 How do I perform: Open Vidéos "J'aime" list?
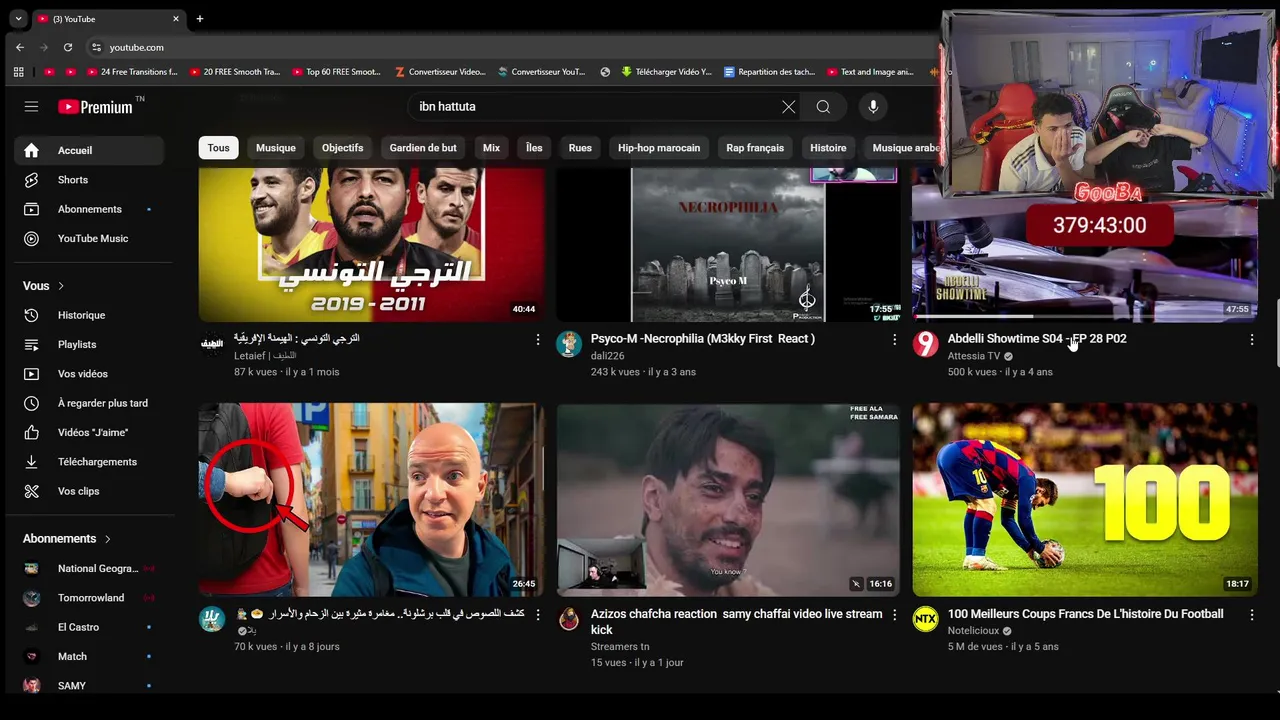(89, 432)
